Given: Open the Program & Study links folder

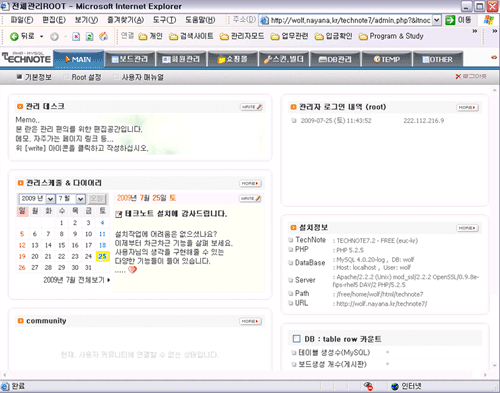Looking at the screenshot, I should (391, 36).
